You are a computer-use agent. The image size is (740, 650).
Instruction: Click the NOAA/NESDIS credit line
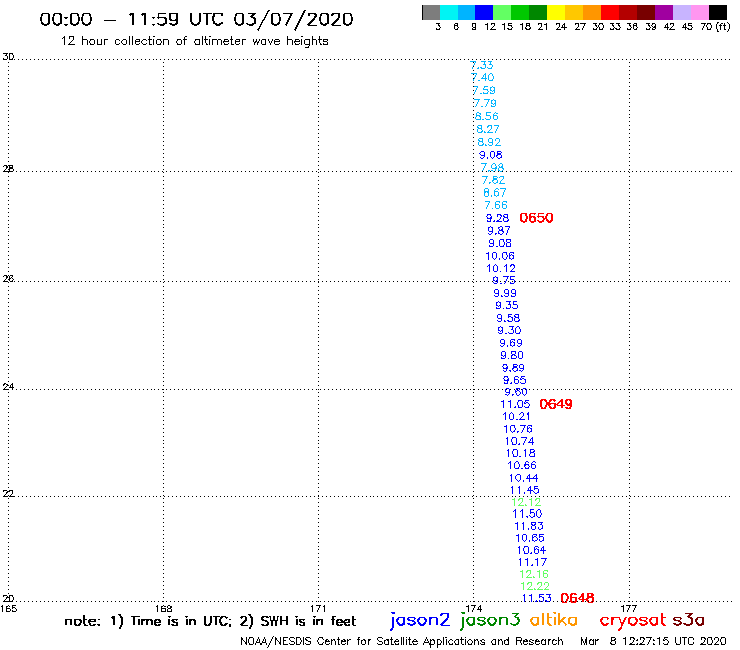point(402,641)
